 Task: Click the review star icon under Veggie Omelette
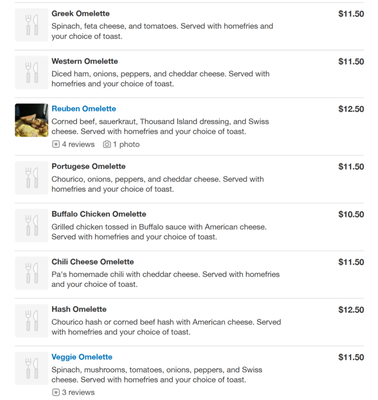point(56,392)
